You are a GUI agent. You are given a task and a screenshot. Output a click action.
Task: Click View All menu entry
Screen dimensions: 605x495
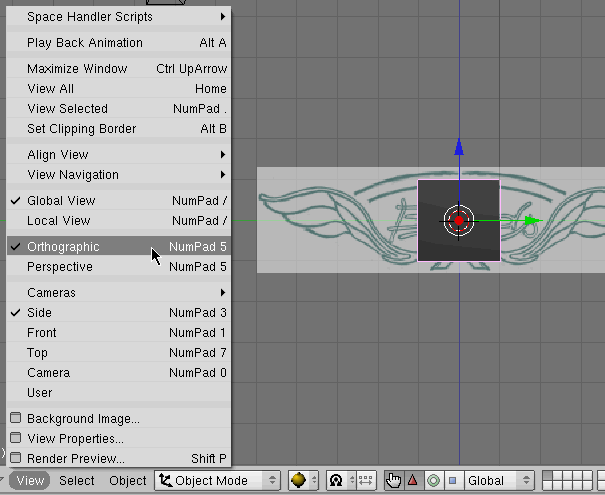point(119,89)
